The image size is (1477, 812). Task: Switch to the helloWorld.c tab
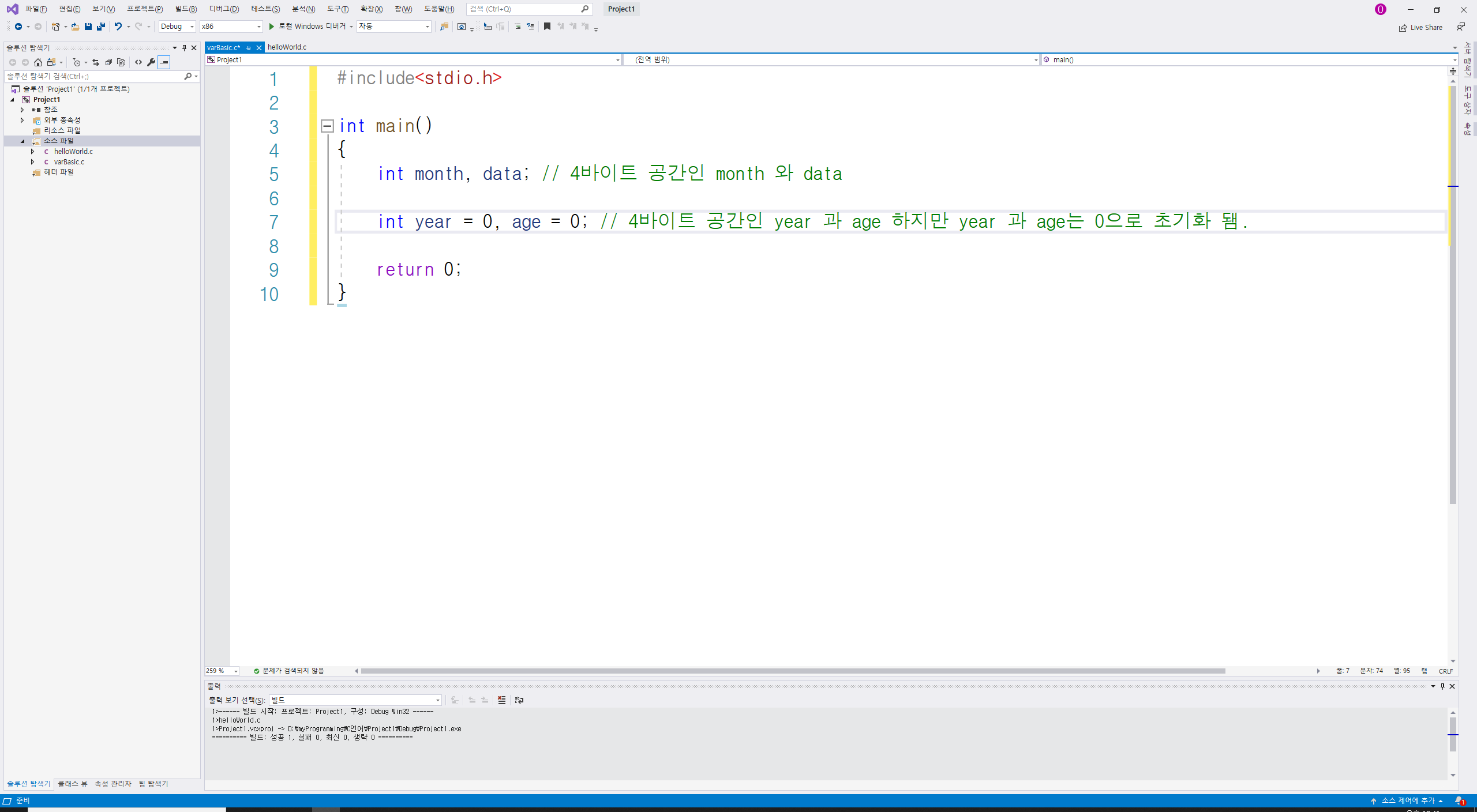pyautogui.click(x=287, y=47)
